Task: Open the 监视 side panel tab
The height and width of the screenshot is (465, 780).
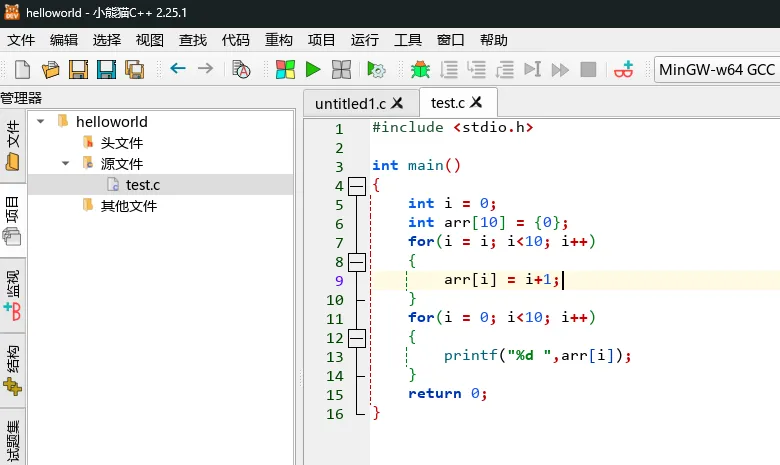Action: coord(13,295)
